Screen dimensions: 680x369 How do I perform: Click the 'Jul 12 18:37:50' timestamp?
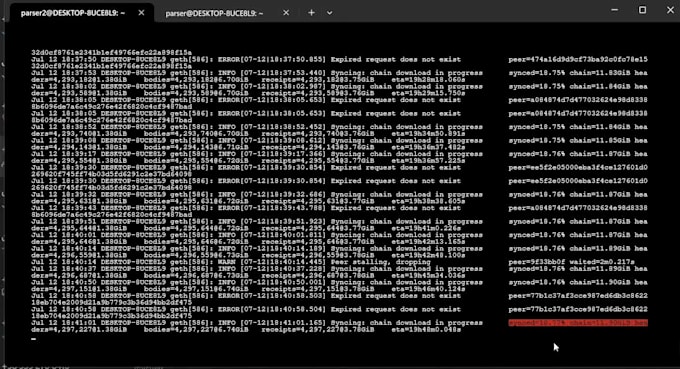(x=64, y=59)
